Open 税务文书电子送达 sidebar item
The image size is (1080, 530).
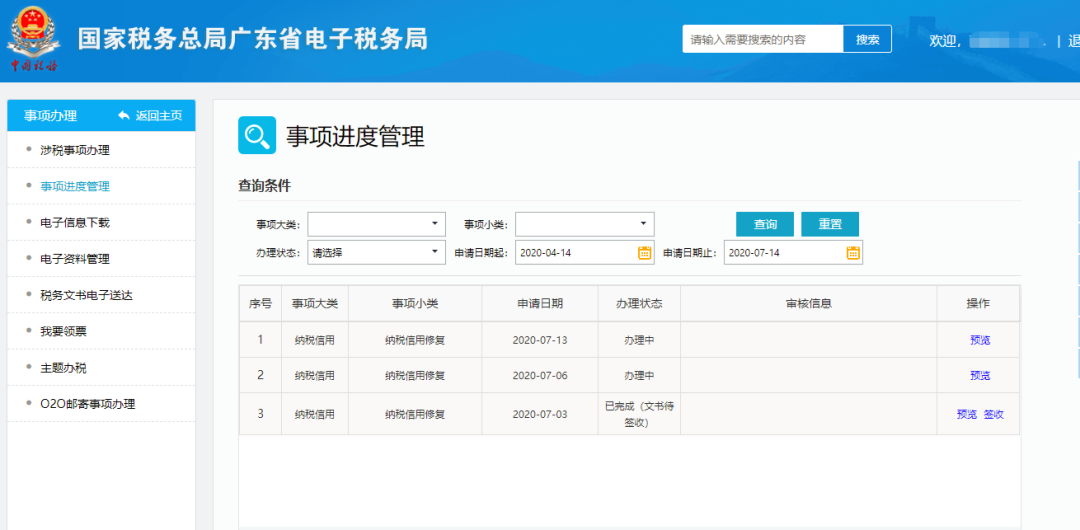[x=86, y=295]
